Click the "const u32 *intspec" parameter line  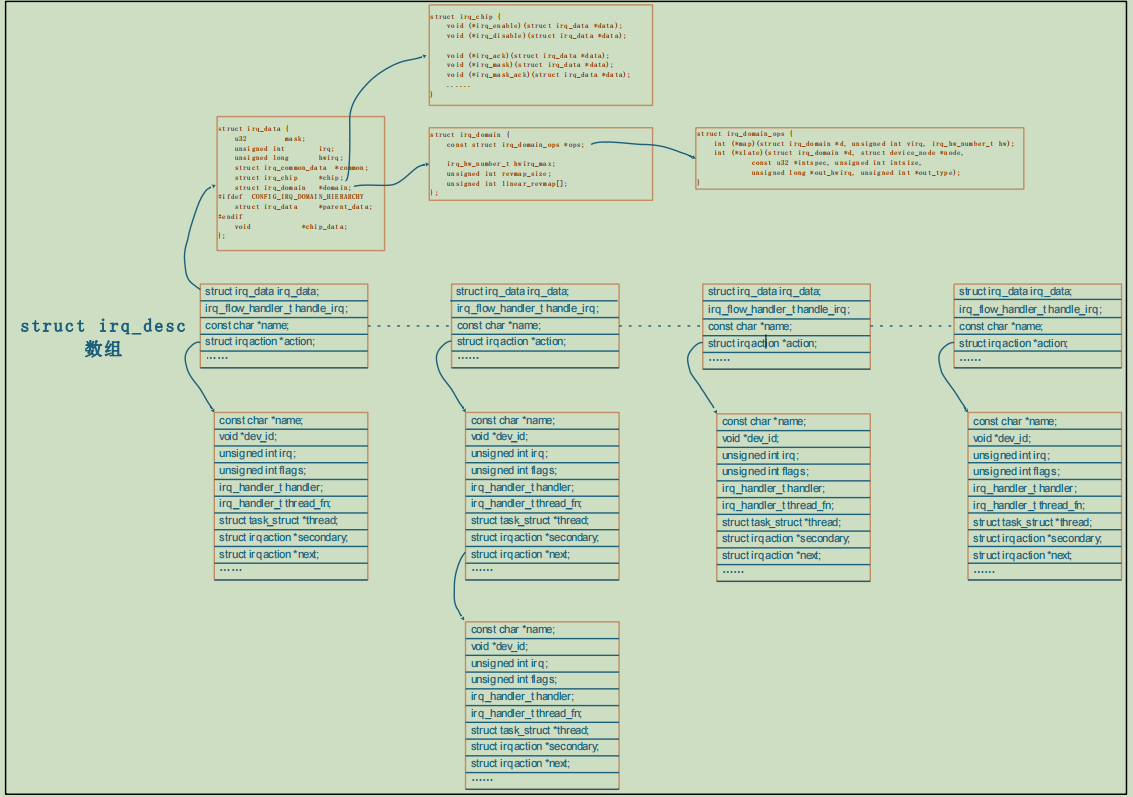click(837, 163)
